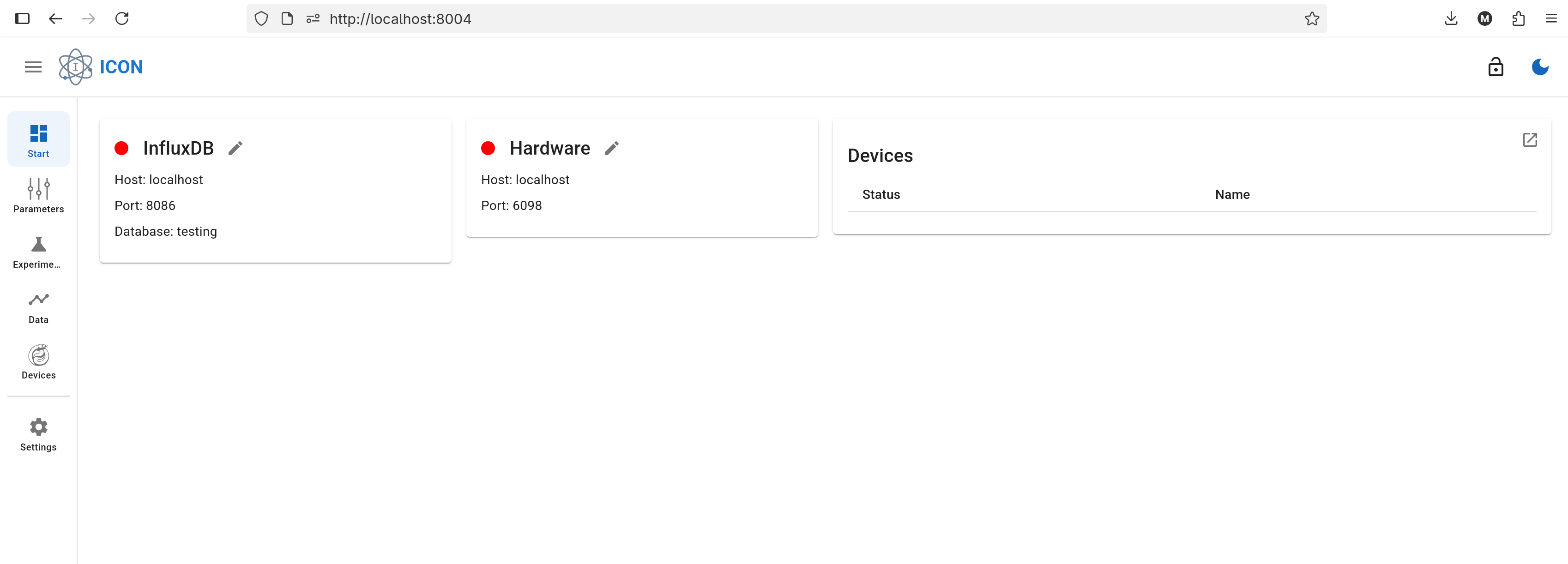Open Settings from the sidebar
The image size is (1568, 564).
point(38,434)
